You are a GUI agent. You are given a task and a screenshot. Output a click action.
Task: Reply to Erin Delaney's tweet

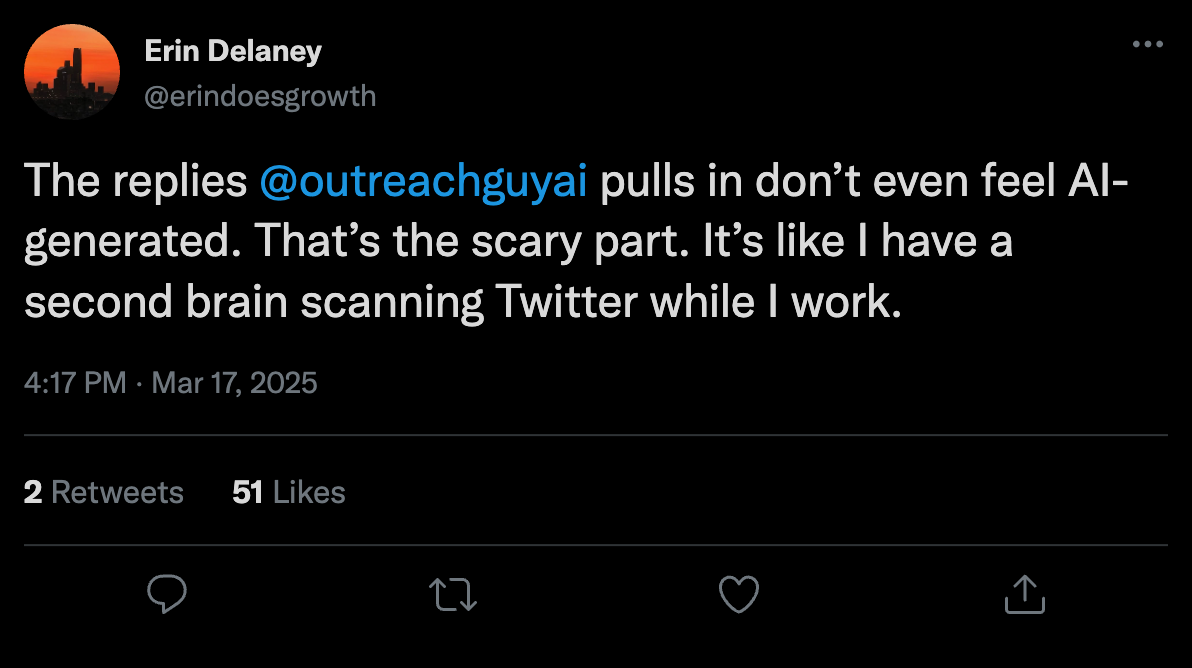pyautogui.click(x=167, y=593)
